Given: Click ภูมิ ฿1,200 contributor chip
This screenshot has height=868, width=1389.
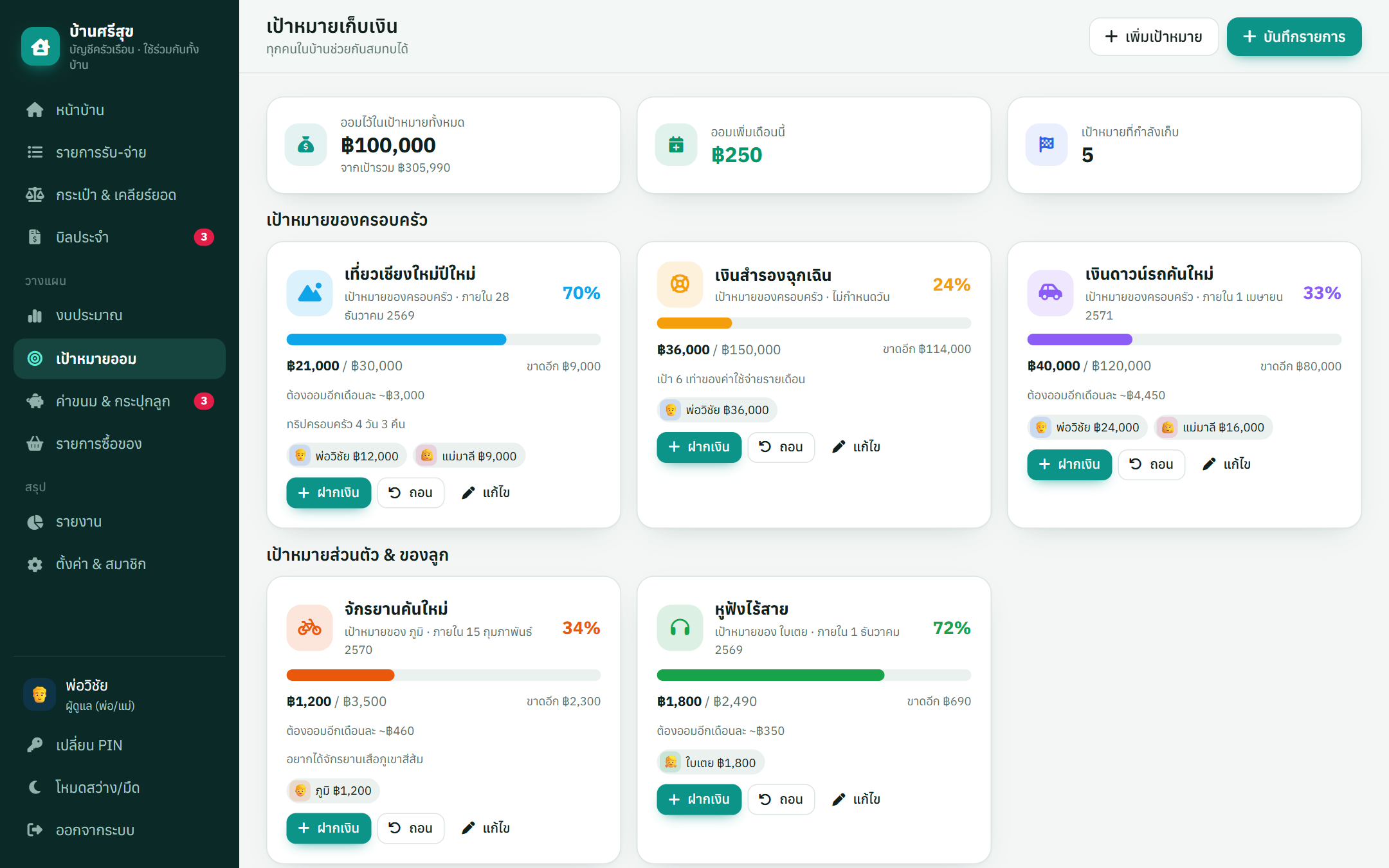Looking at the screenshot, I should (333, 790).
